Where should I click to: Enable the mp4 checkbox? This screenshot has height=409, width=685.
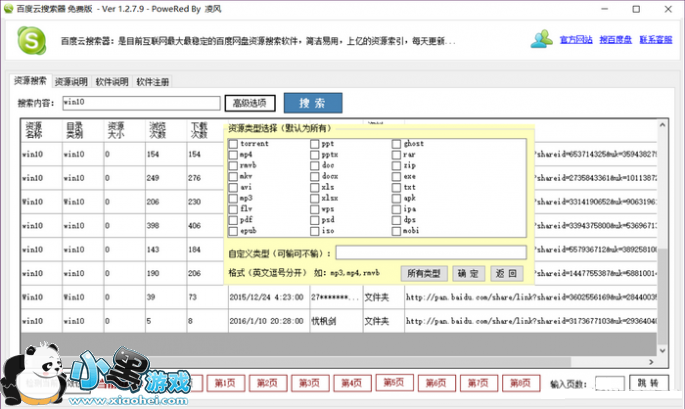click(233, 155)
